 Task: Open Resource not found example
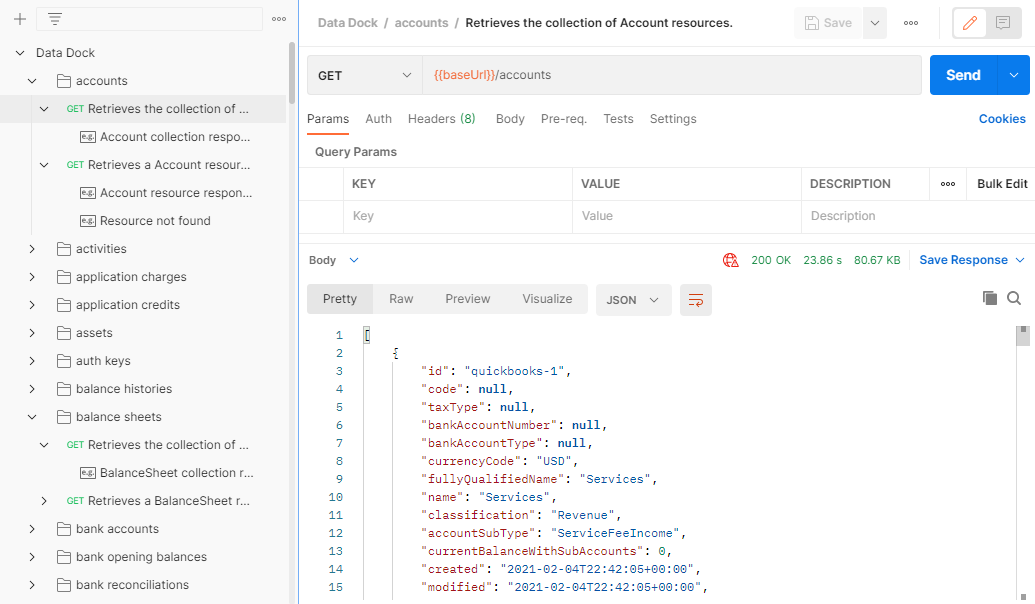pos(145,221)
